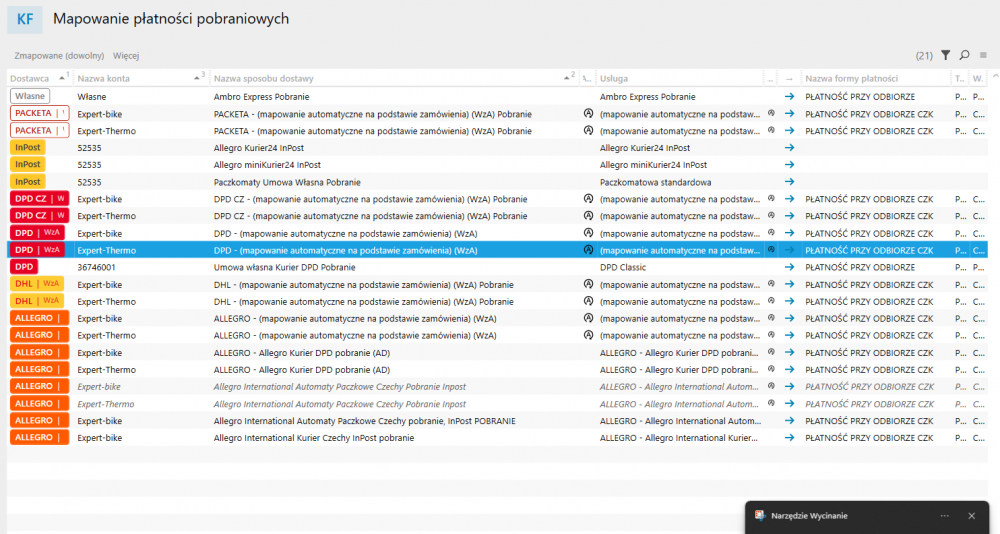1000x534 pixels.
Task: Expand the Więcej filter options
Action: pyautogui.click(x=126, y=55)
